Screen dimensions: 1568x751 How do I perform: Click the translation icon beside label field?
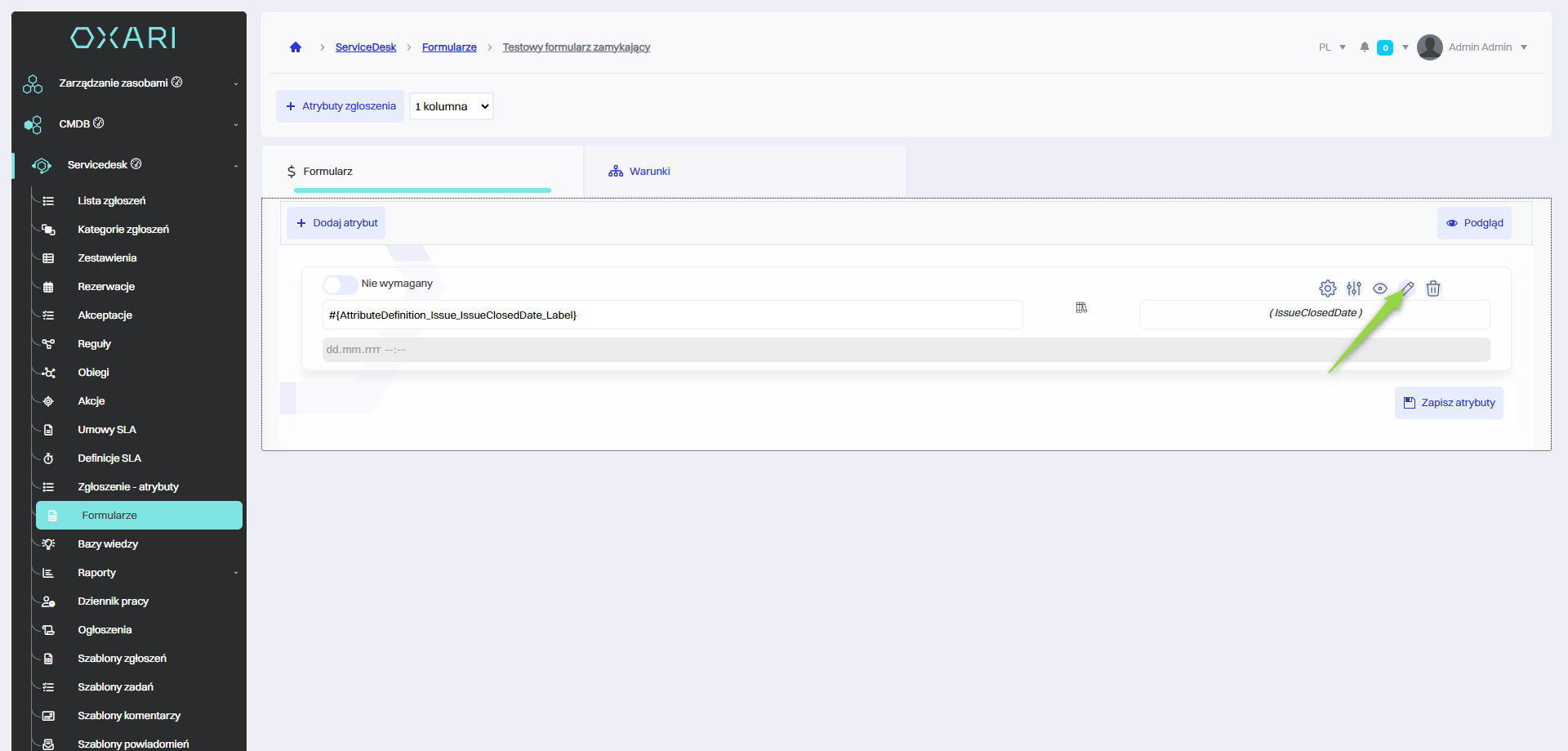(1081, 308)
